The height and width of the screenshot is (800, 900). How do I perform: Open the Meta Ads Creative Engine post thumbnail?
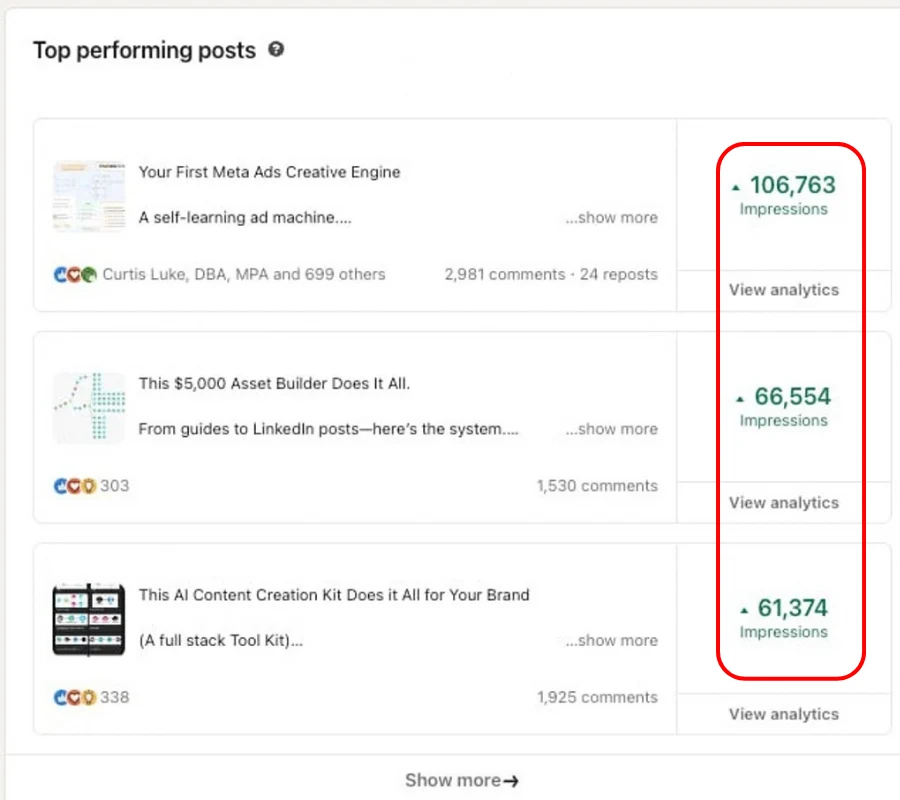89,196
